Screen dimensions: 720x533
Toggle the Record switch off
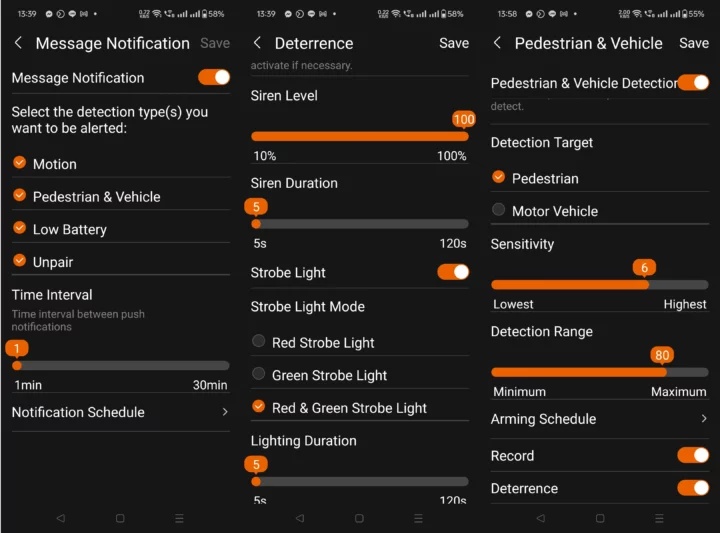click(693, 455)
